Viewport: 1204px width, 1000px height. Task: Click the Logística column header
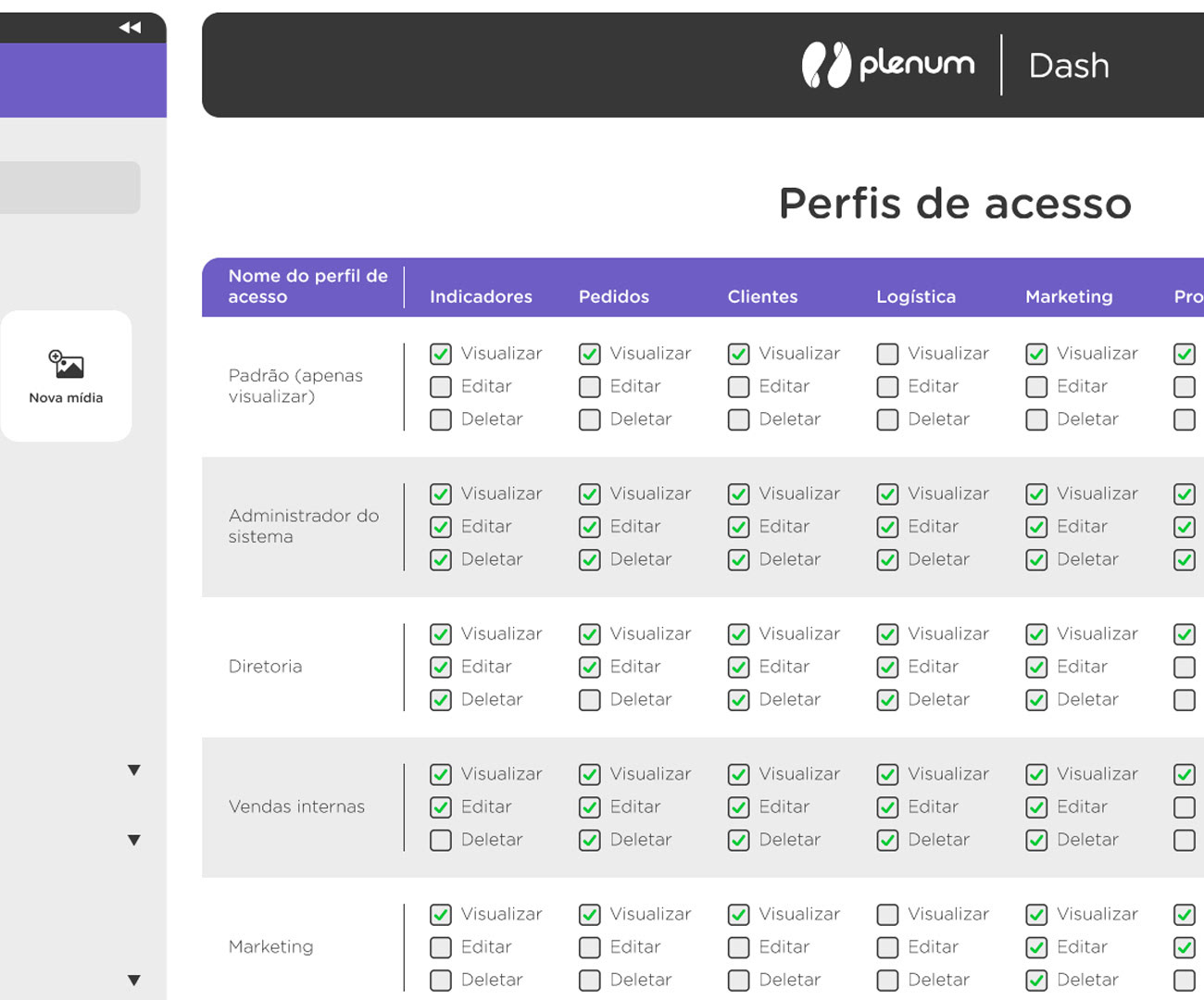pos(915,296)
